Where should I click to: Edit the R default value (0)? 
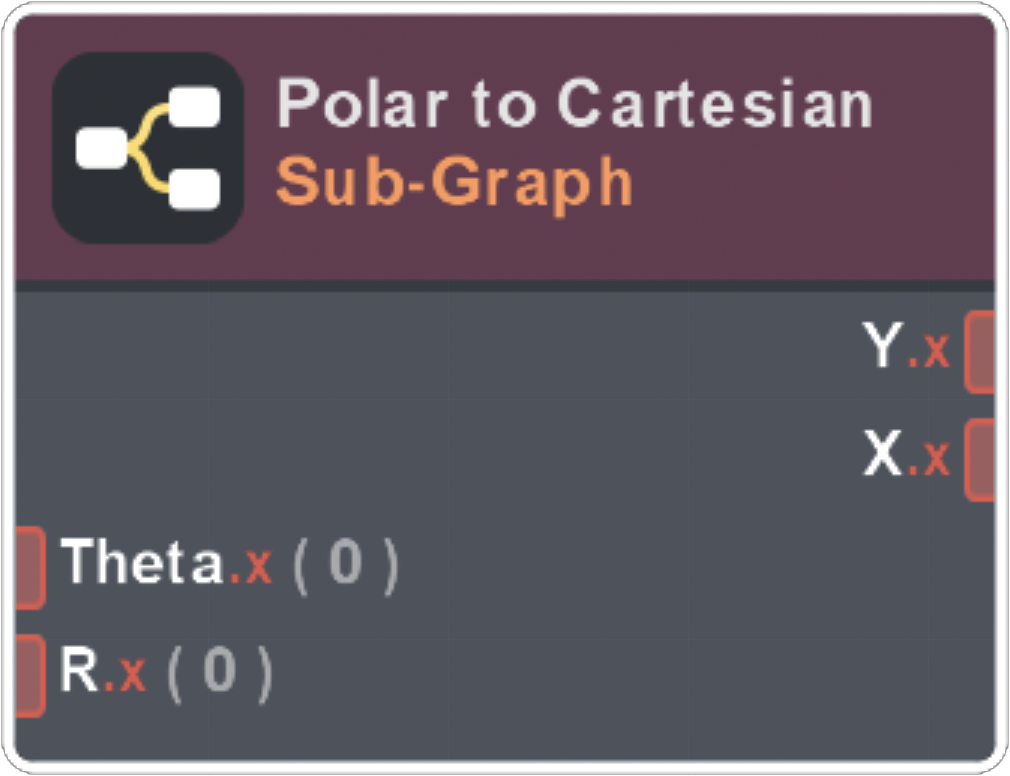point(219,672)
